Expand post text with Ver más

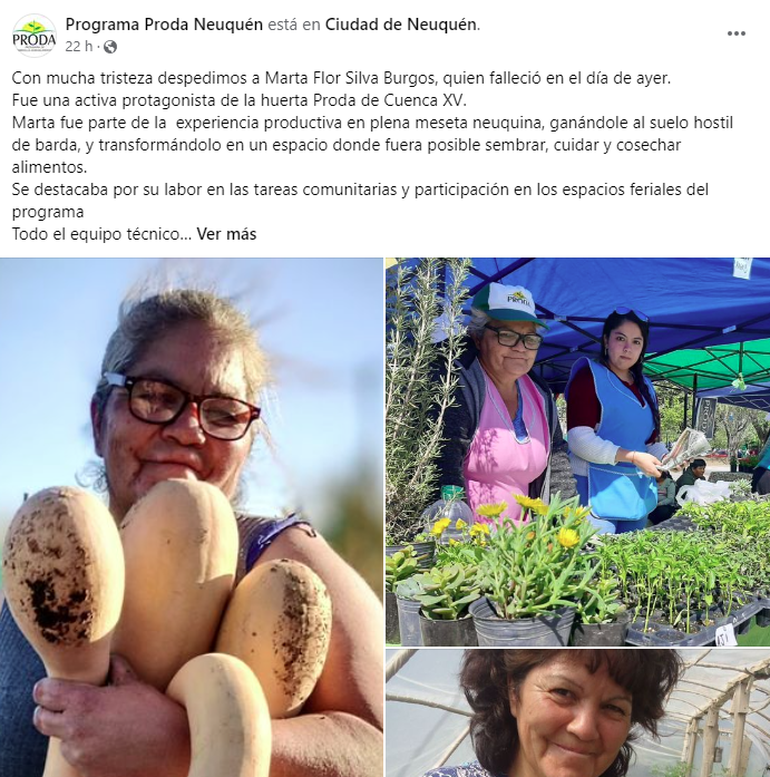[226, 234]
